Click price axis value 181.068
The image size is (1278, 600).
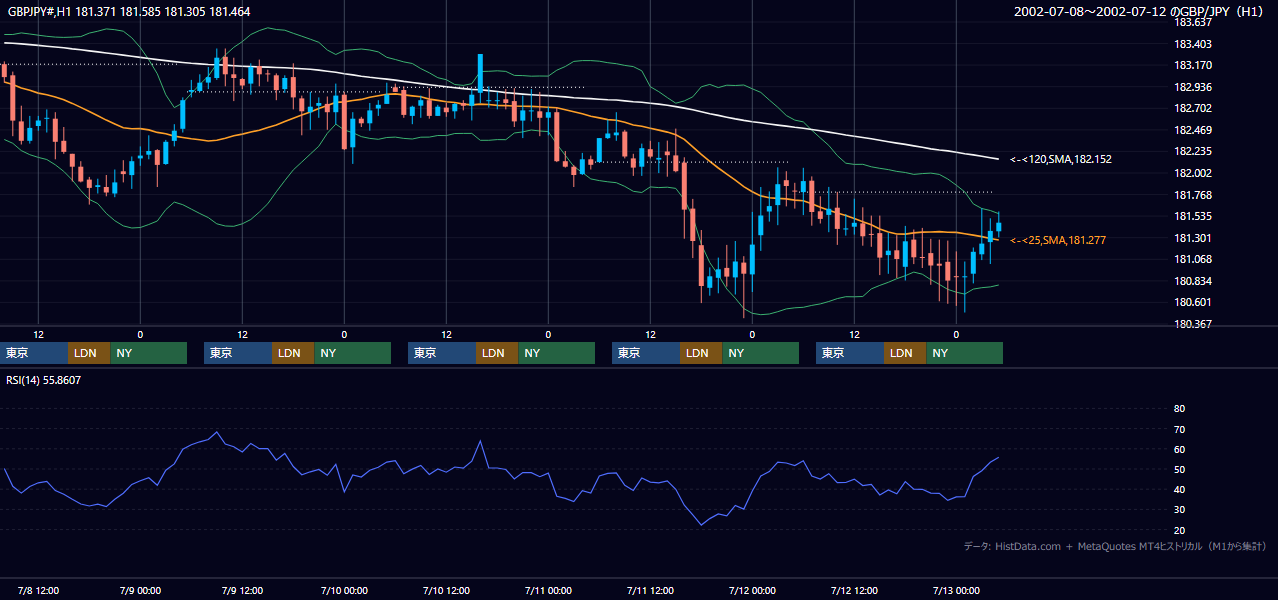pyautogui.click(x=1192, y=259)
